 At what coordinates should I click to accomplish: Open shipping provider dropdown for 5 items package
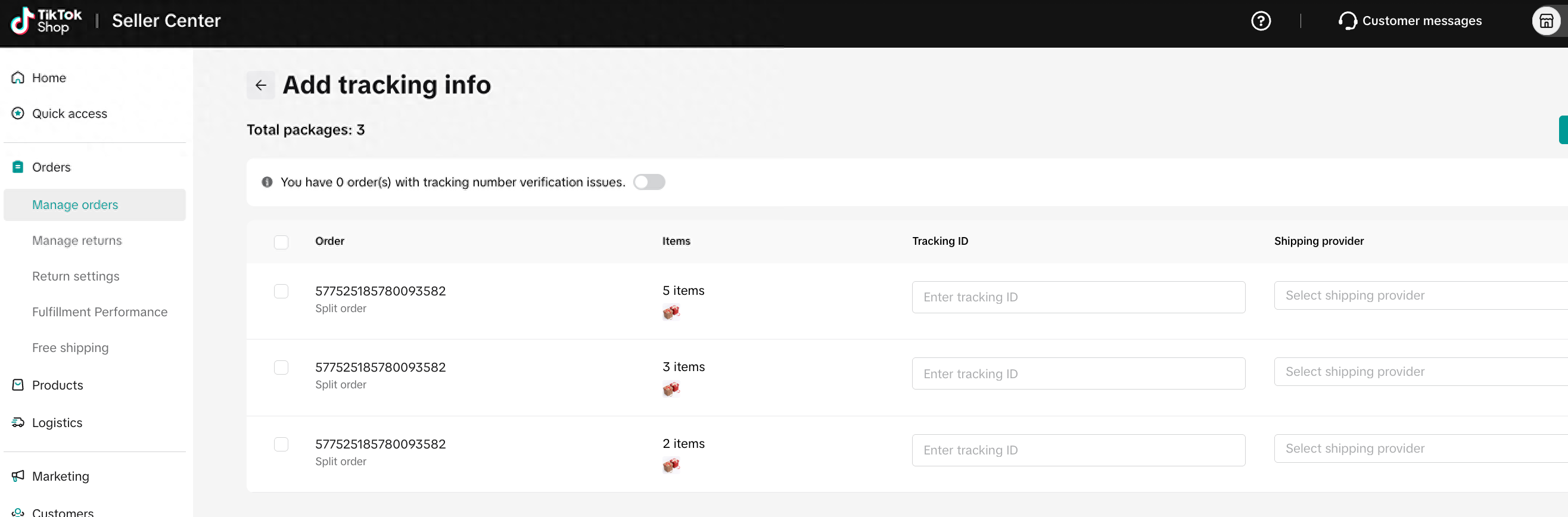click(x=1421, y=295)
